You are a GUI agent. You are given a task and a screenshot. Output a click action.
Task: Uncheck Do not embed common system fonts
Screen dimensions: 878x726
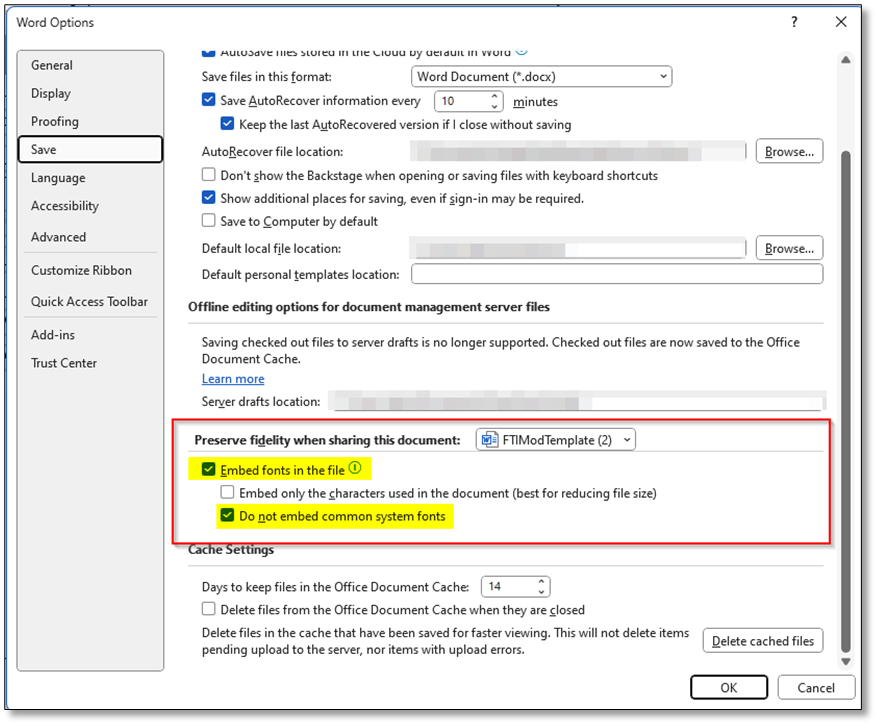[227, 516]
